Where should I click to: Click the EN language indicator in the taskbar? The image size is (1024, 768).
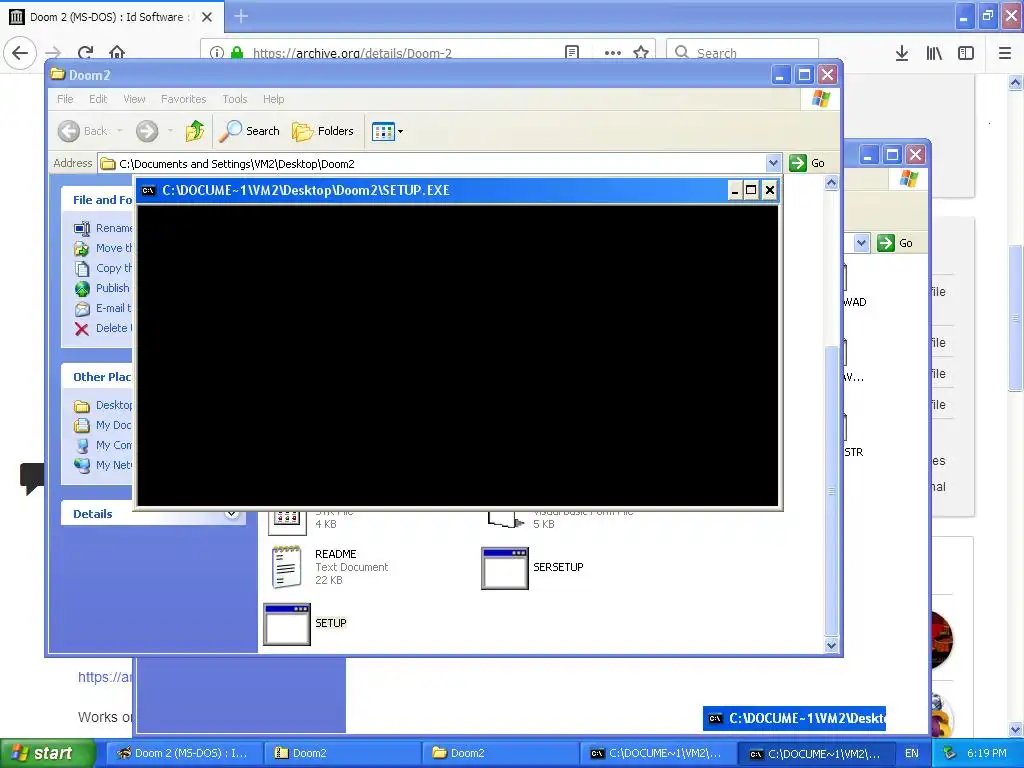point(912,753)
